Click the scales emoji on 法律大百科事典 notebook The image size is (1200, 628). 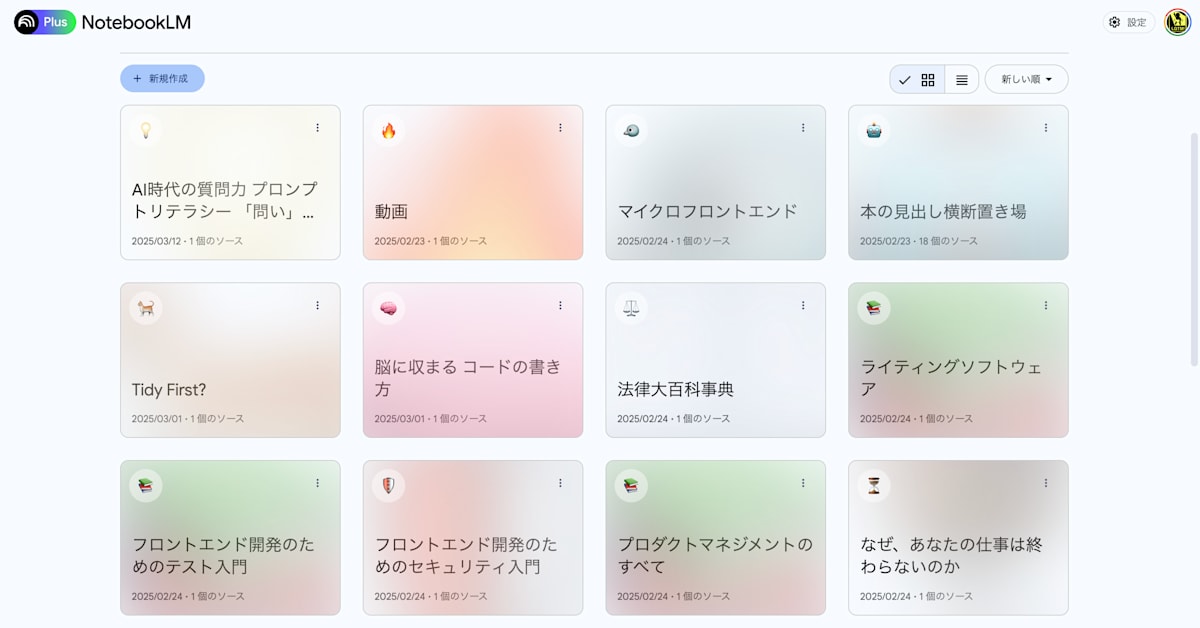[x=631, y=308]
